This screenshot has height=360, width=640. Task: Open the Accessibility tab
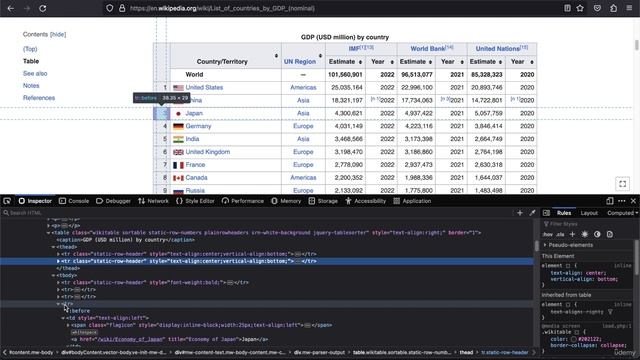pos(365,201)
